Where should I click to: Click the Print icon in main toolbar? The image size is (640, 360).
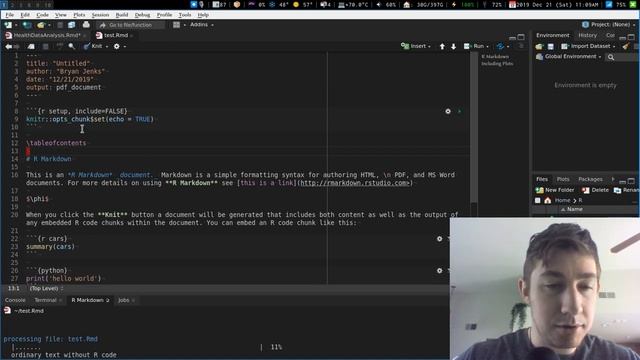pyautogui.click(x=86, y=25)
